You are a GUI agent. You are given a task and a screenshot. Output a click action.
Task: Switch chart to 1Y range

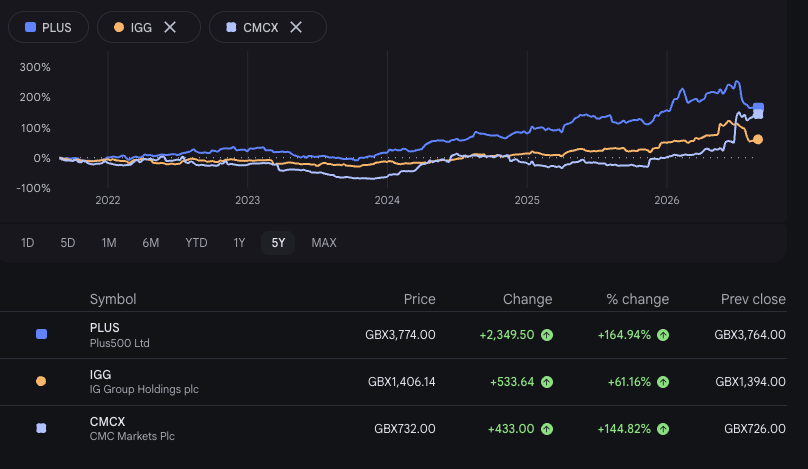coord(239,243)
